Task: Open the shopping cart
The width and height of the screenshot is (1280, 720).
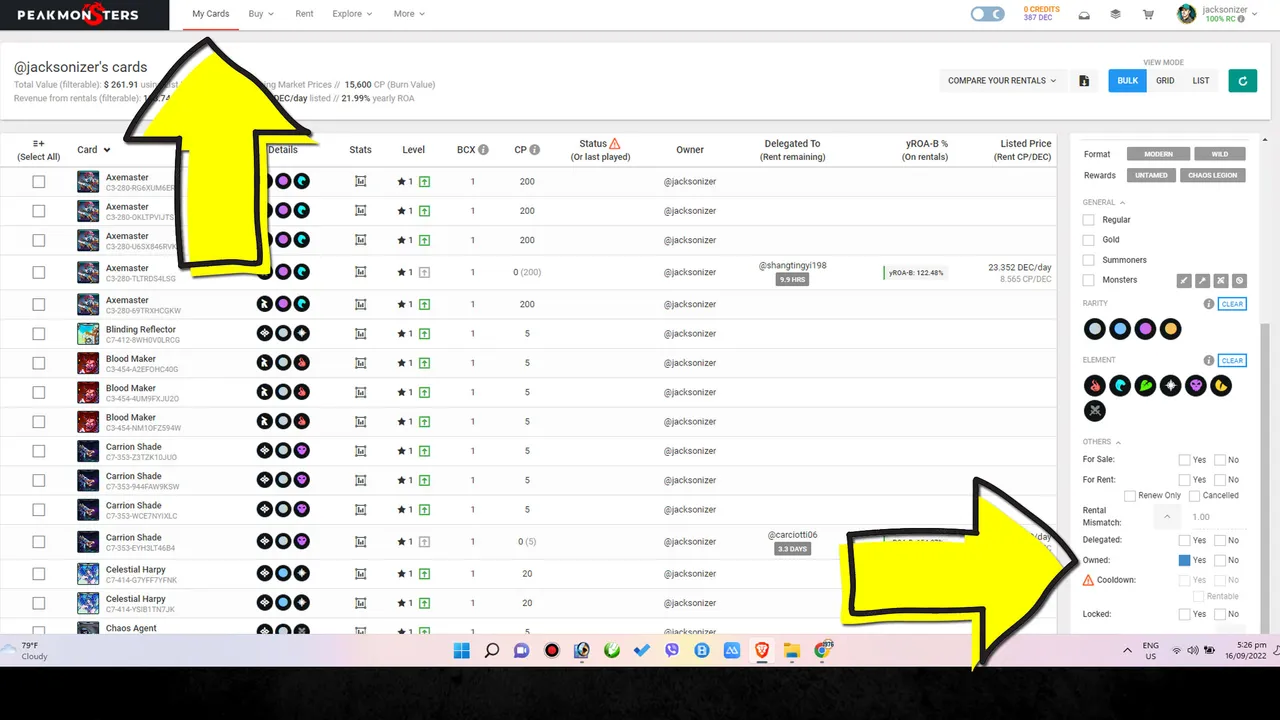Action: 1148,15
